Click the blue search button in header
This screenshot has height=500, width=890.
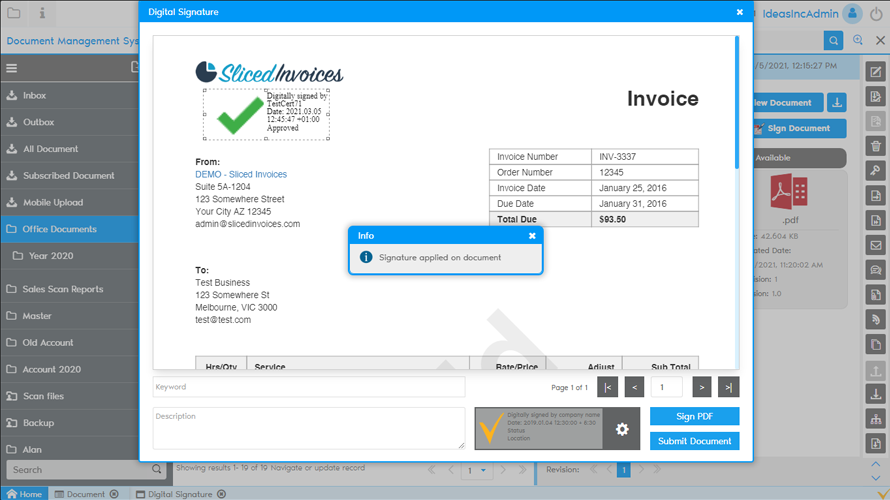(833, 40)
